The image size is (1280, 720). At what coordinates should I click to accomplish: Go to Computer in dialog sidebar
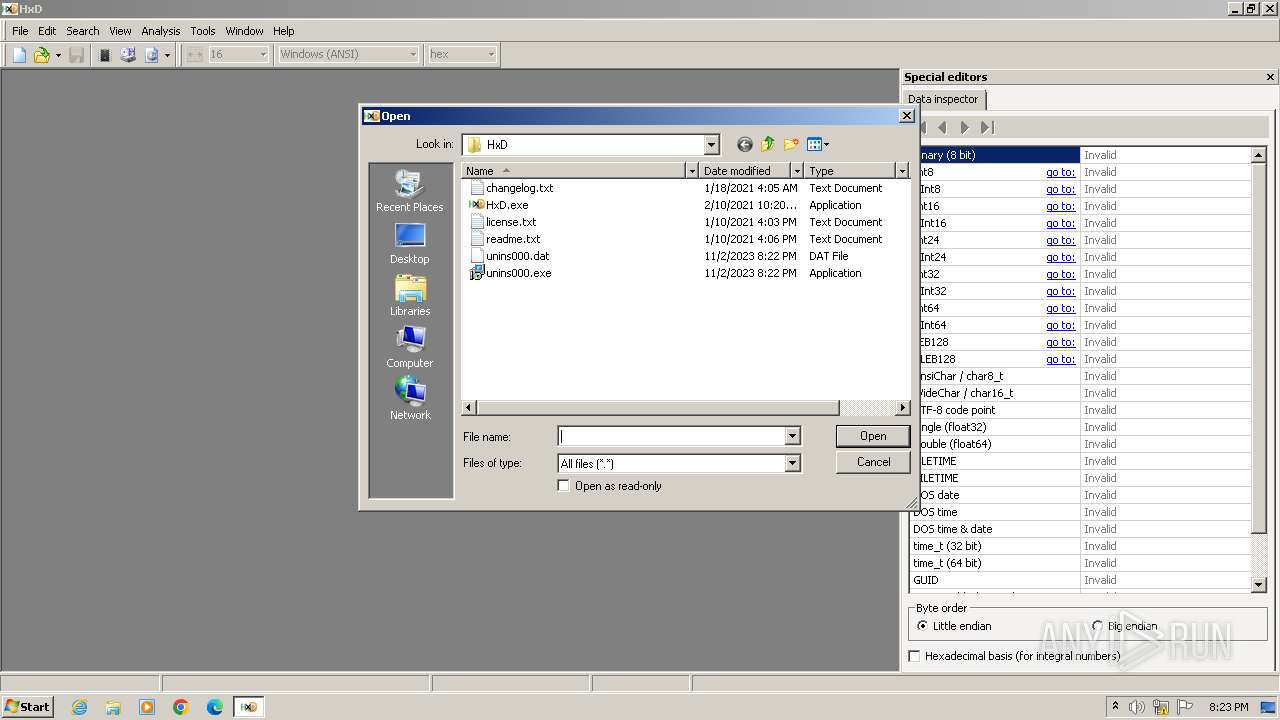(x=410, y=347)
